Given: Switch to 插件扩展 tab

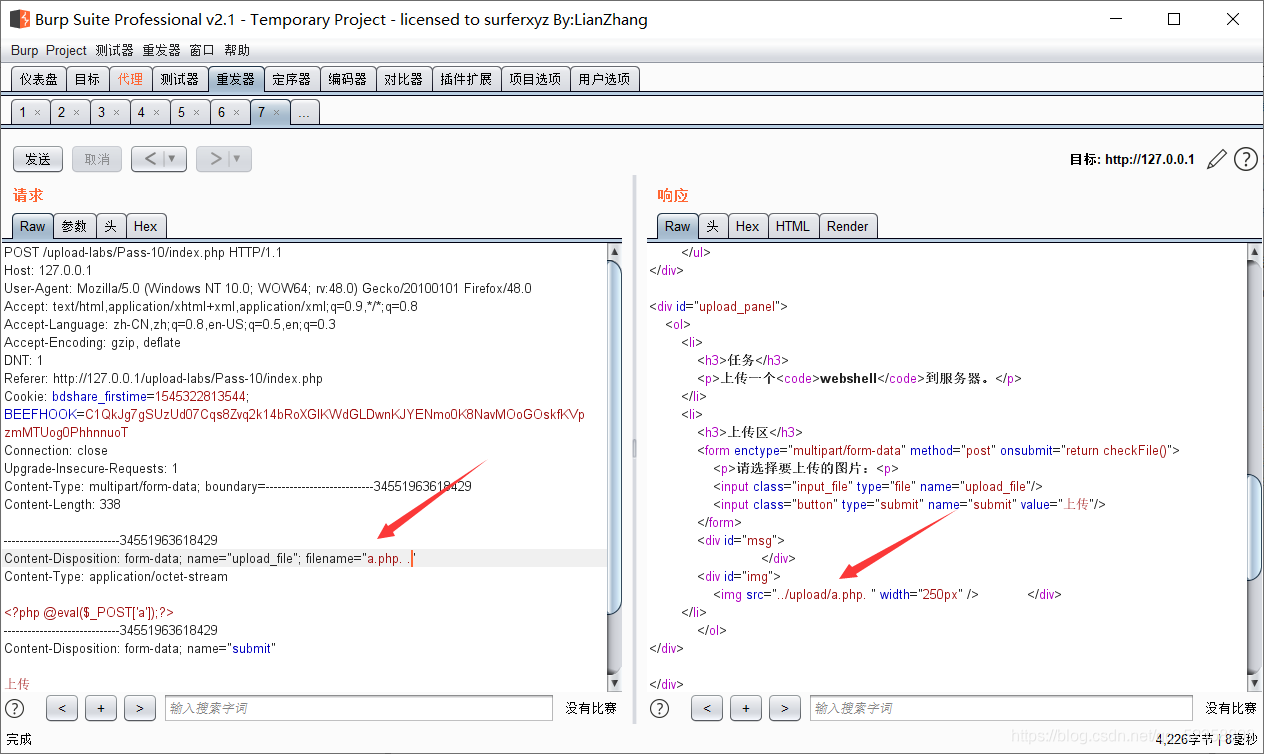Looking at the screenshot, I should click(466, 79).
